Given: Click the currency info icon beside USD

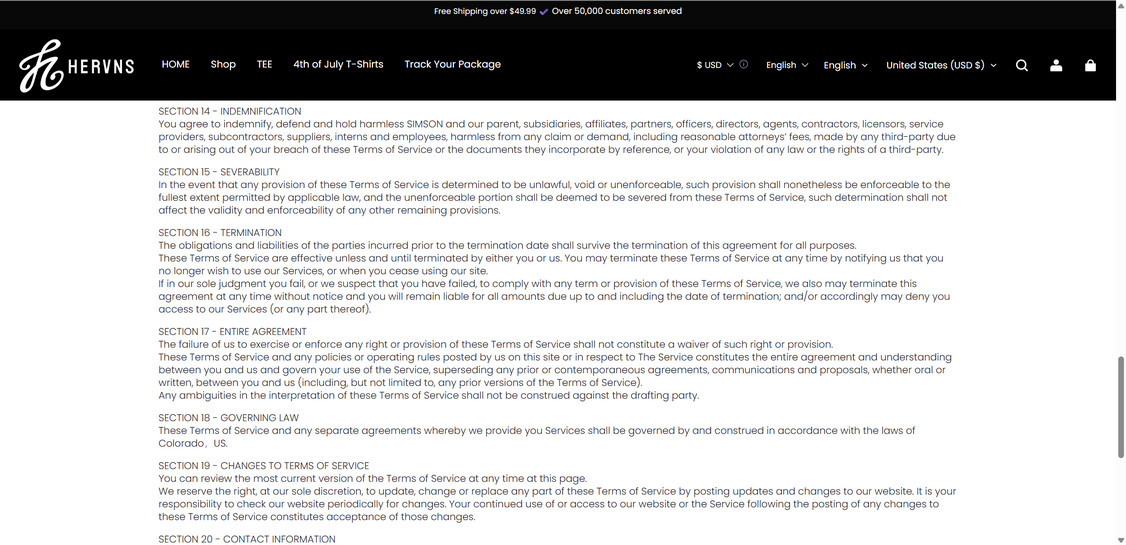Looking at the screenshot, I should (x=743, y=65).
